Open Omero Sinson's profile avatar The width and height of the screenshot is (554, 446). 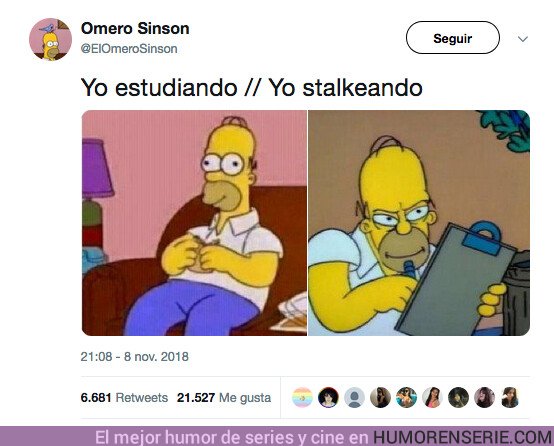pyautogui.click(x=50, y=39)
